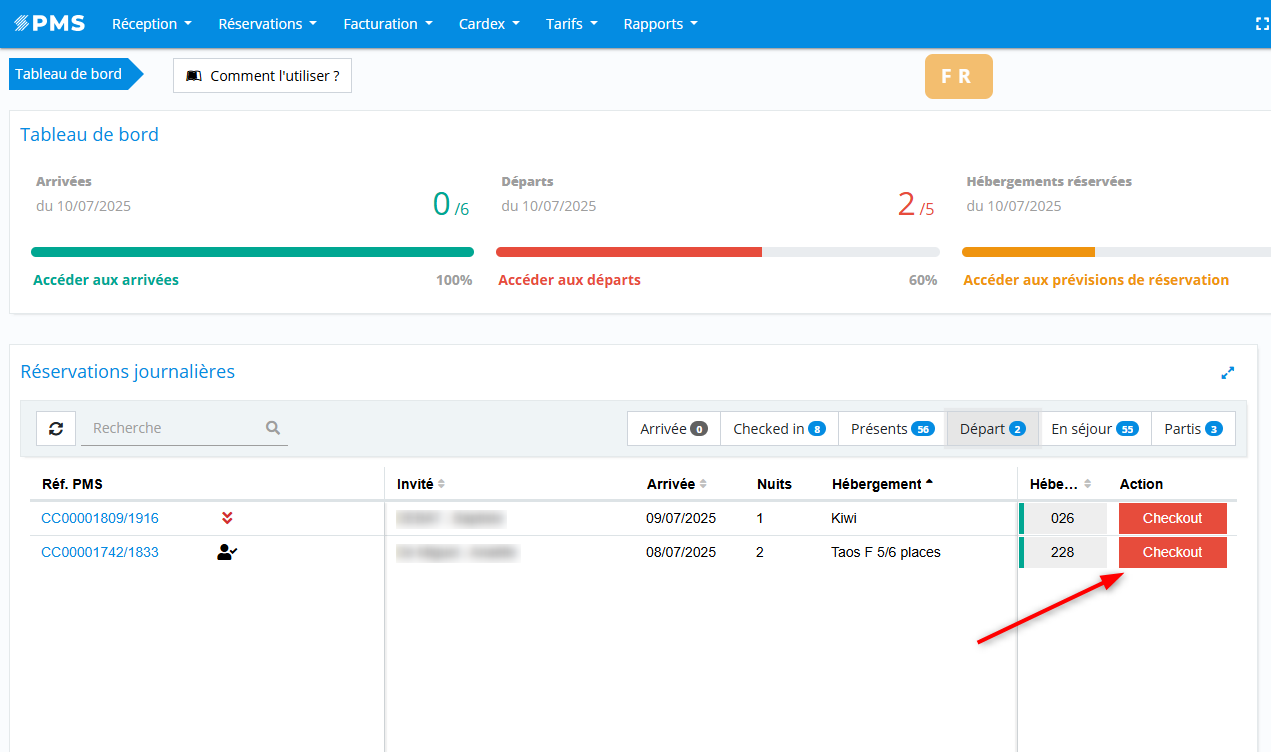
Task: Expand the Facturation menu
Action: 387,24
